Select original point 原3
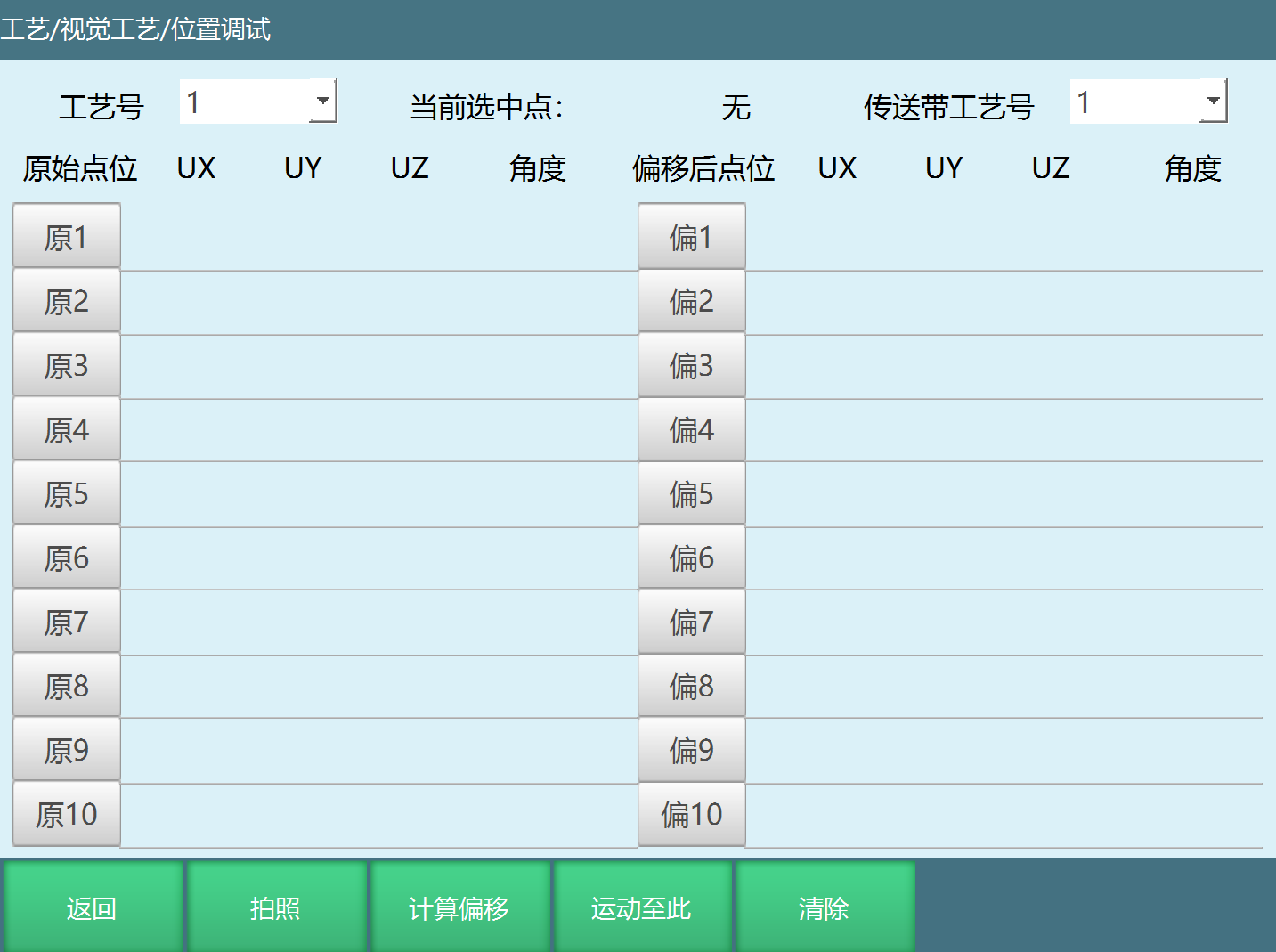Viewport: 1276px width, 952px height. click(67, 365)
